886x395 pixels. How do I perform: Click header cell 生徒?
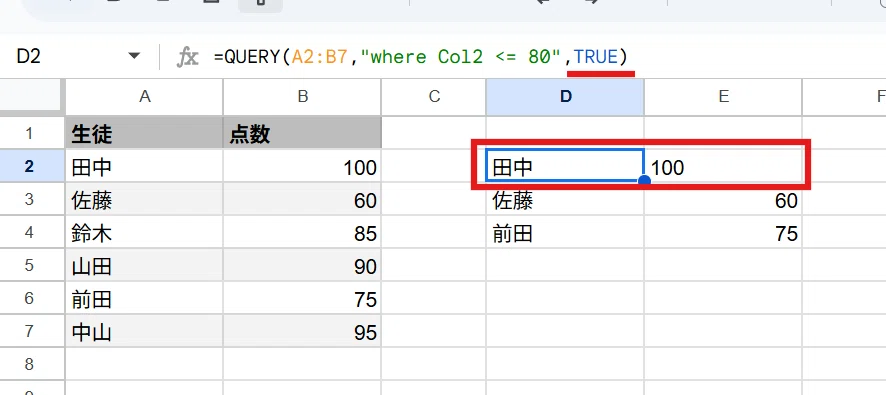pyautogui.click(x=145, y=133)
